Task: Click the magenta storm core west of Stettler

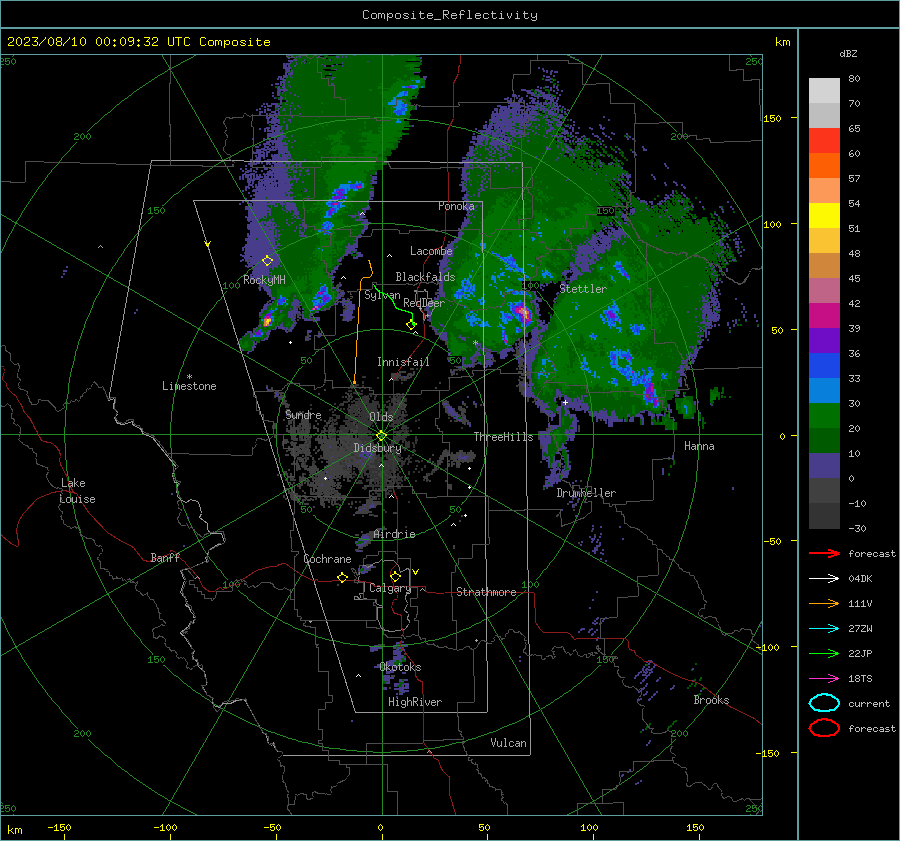Action: pyautogui.click(x=523, y=313)
